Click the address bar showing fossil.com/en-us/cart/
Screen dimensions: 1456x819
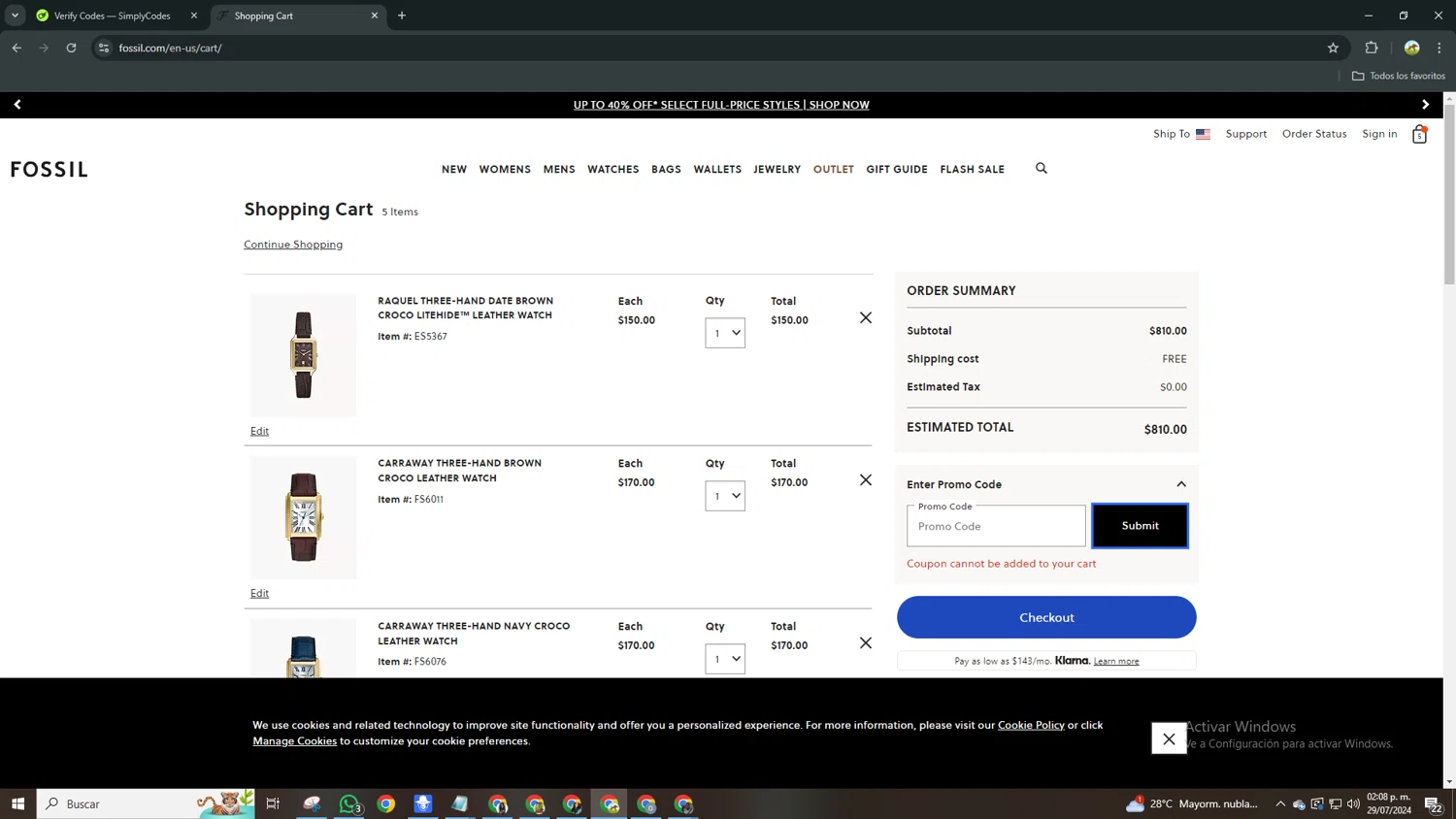pos(718,48)
